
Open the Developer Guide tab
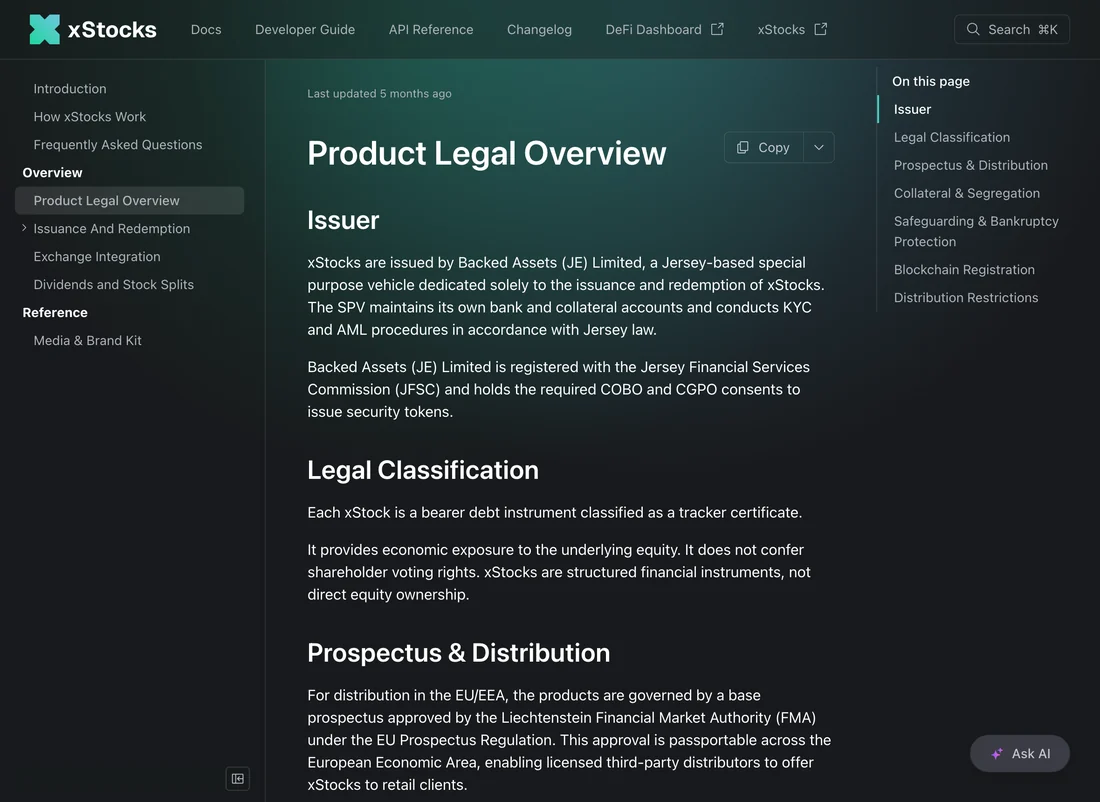(305, 29)
